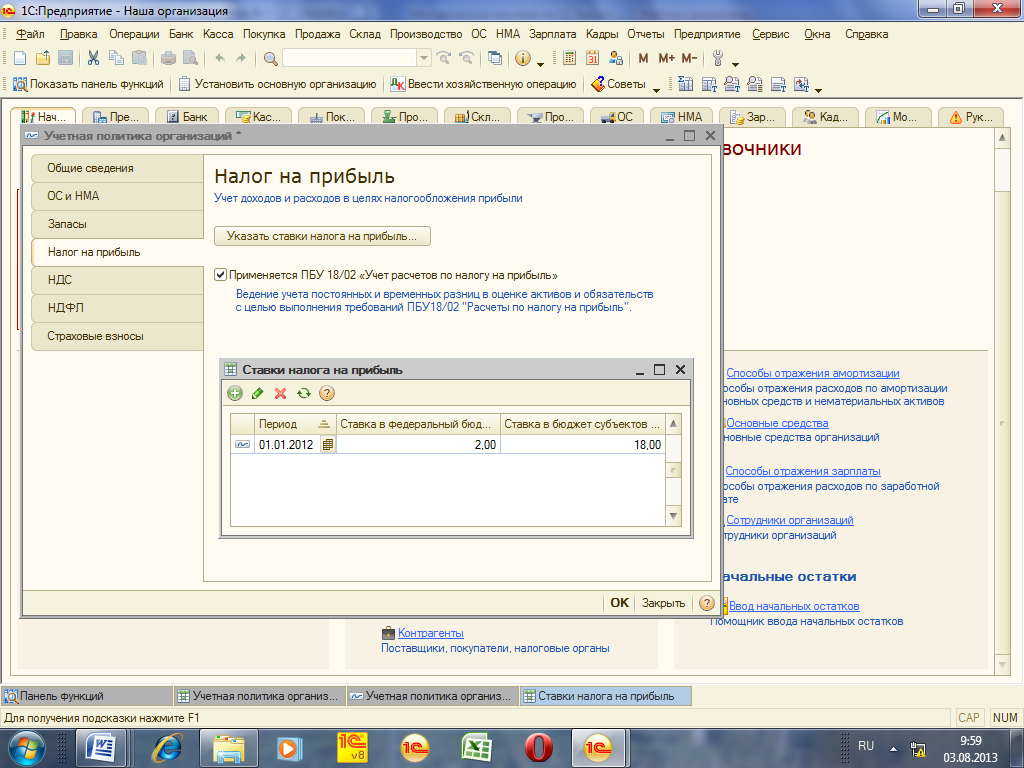This screenshot has width=1024, height=768.
Task: Click the M memory button in the toolbar
Action: tap(643, 58)
